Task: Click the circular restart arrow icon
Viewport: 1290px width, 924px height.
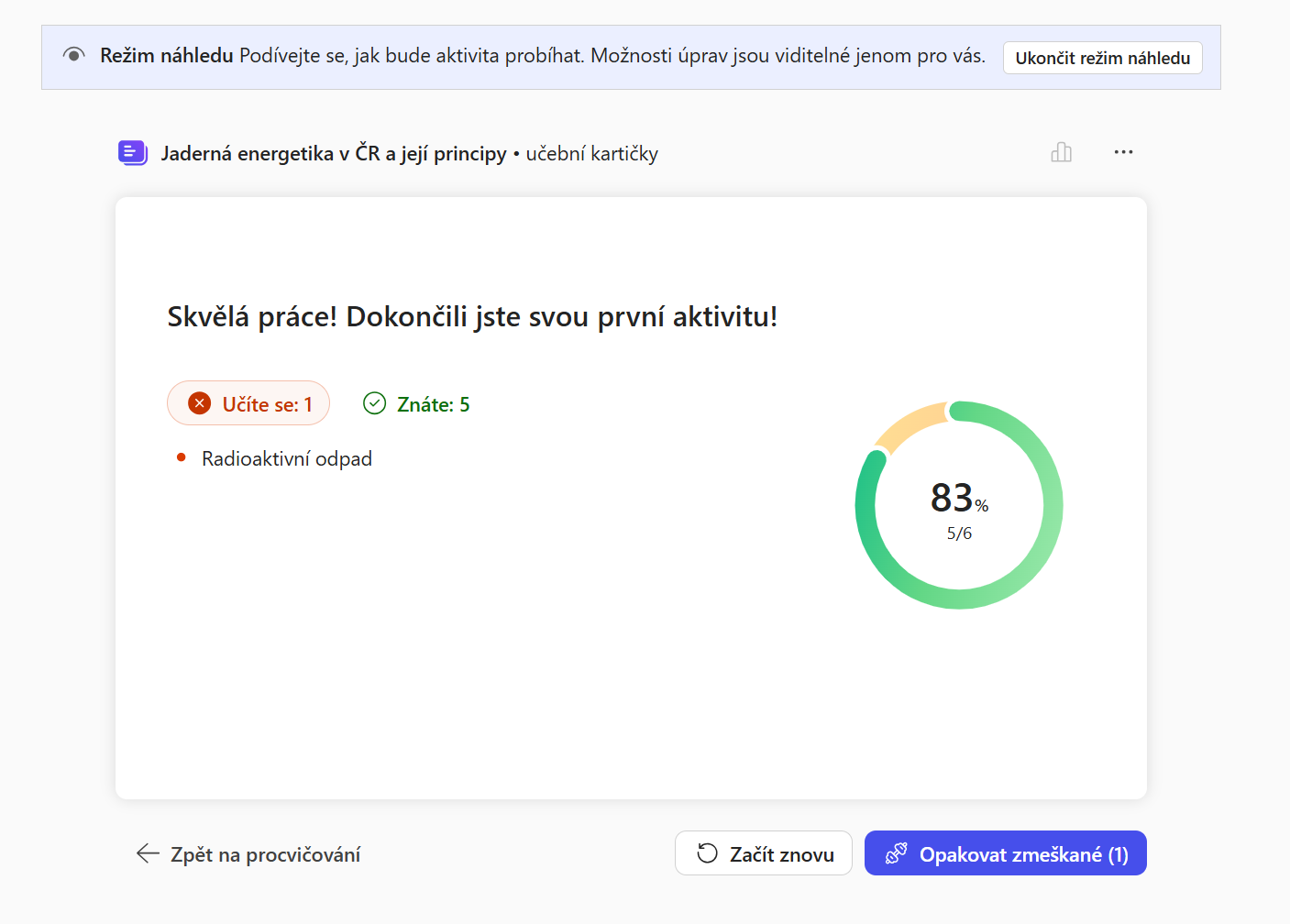Action: point(707,853)
